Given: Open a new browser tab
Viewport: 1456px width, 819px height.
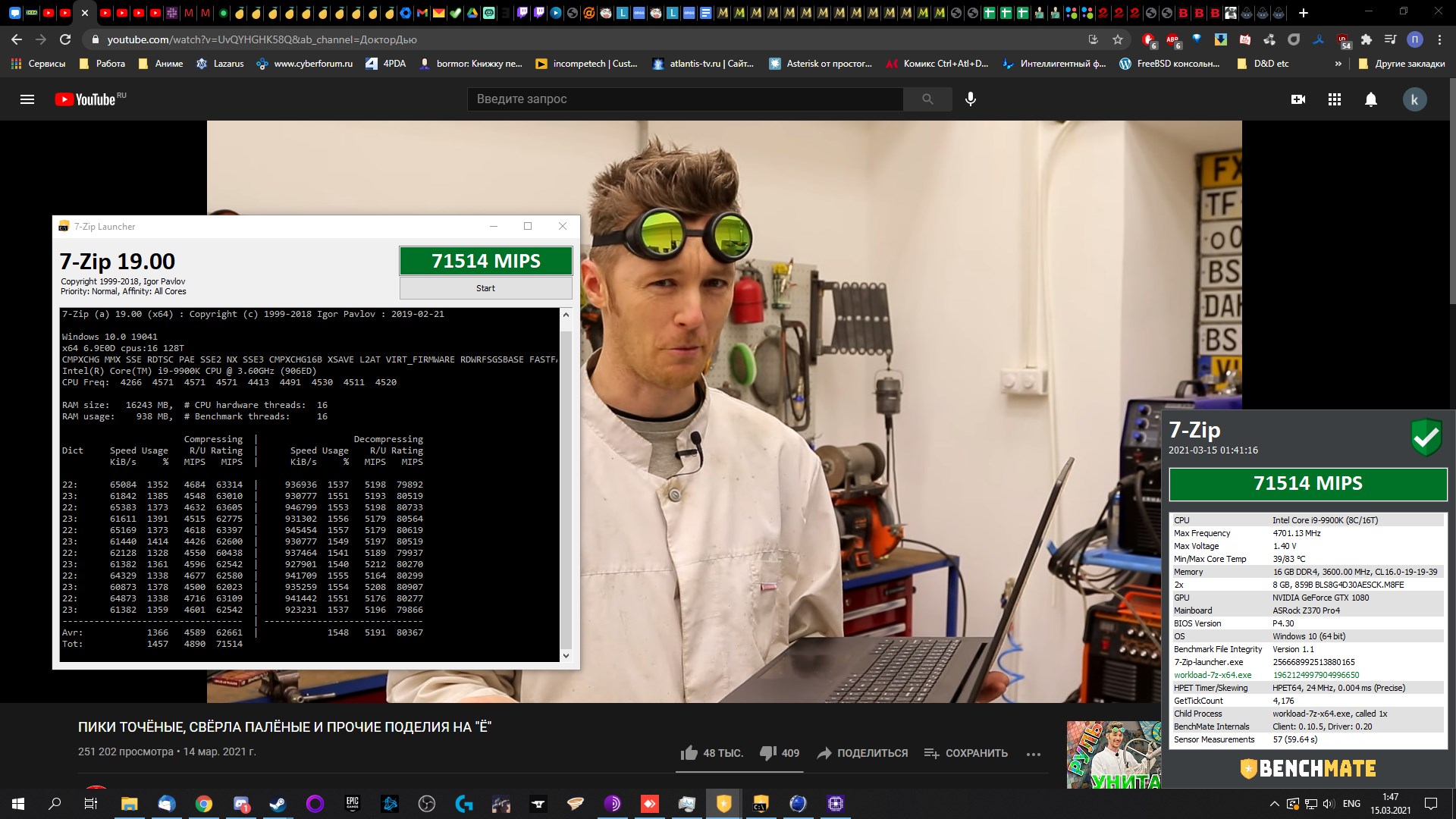Looking at the screenshot, I should pyautogui.click(x=1304, y=13).
